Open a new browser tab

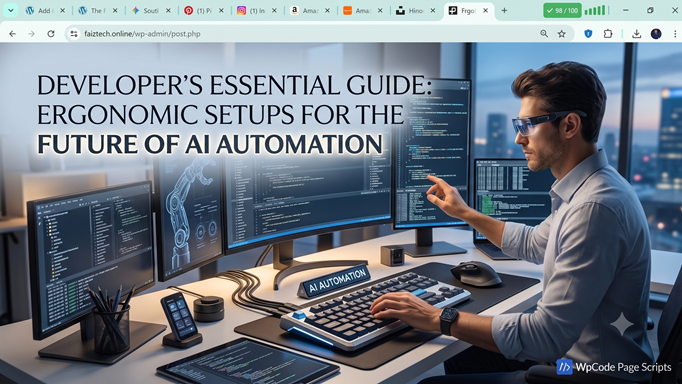tap(504, 10)
